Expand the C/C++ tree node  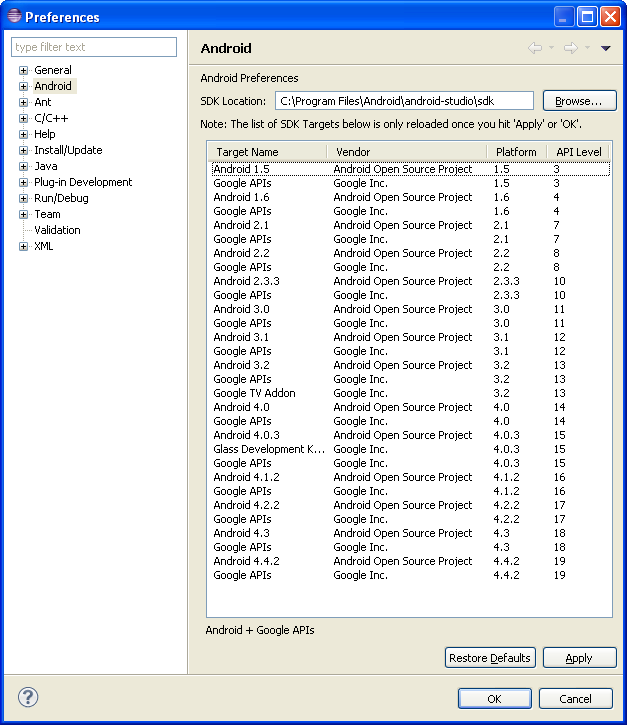24,118
